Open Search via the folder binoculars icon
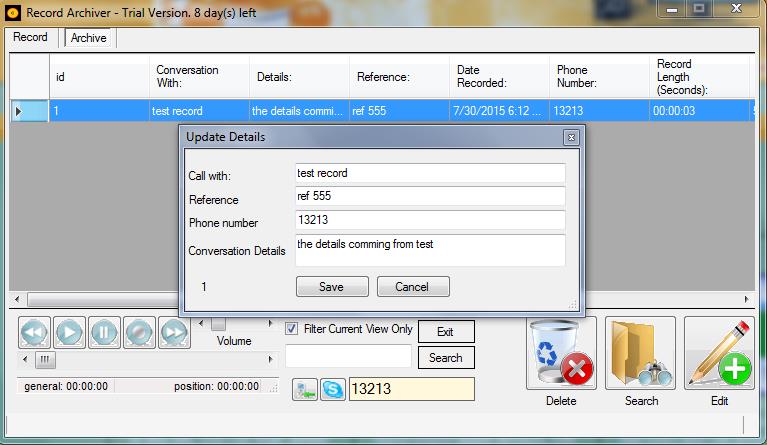 click(640, 353)
